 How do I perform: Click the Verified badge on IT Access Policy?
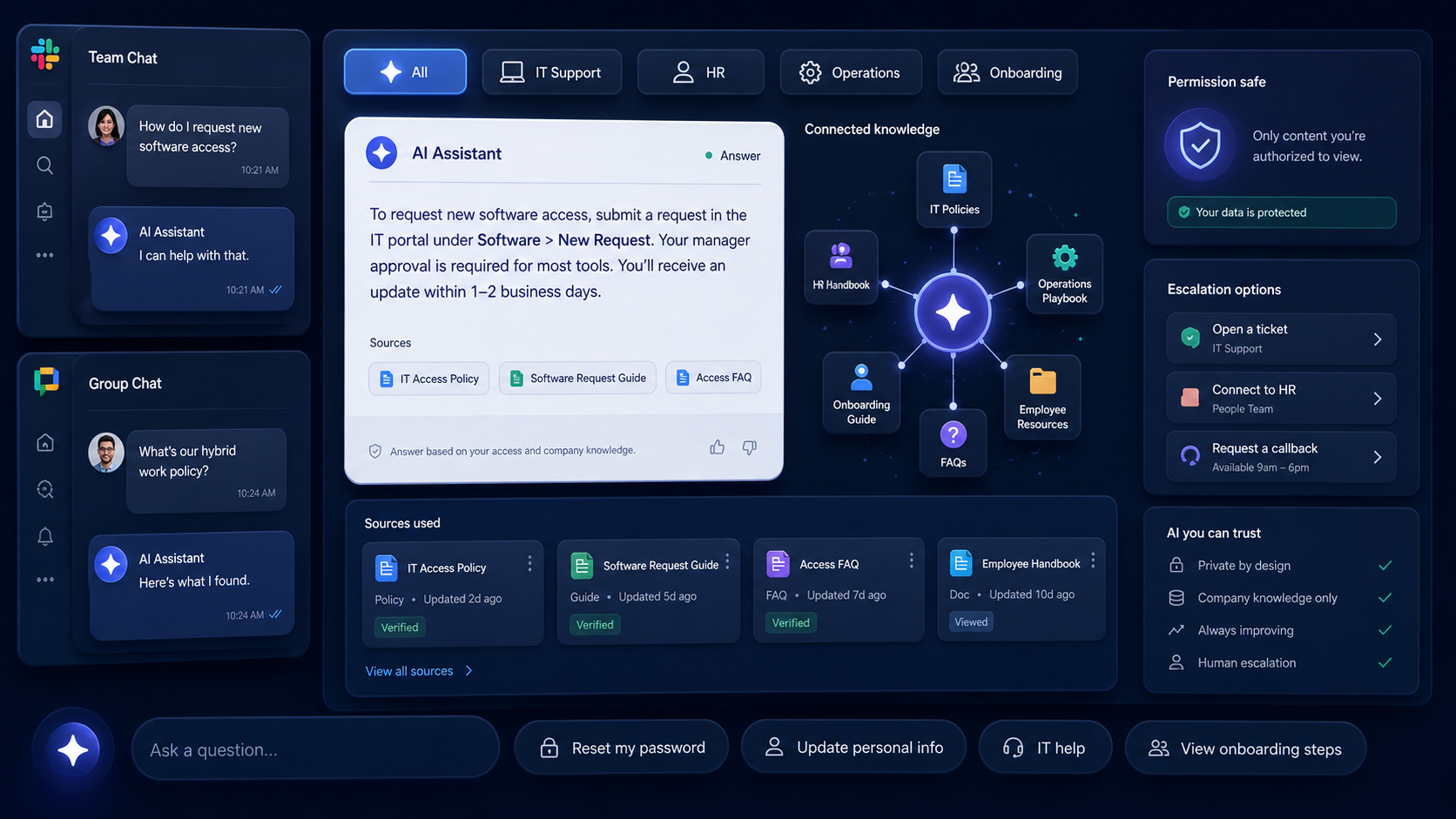point(400,627)
